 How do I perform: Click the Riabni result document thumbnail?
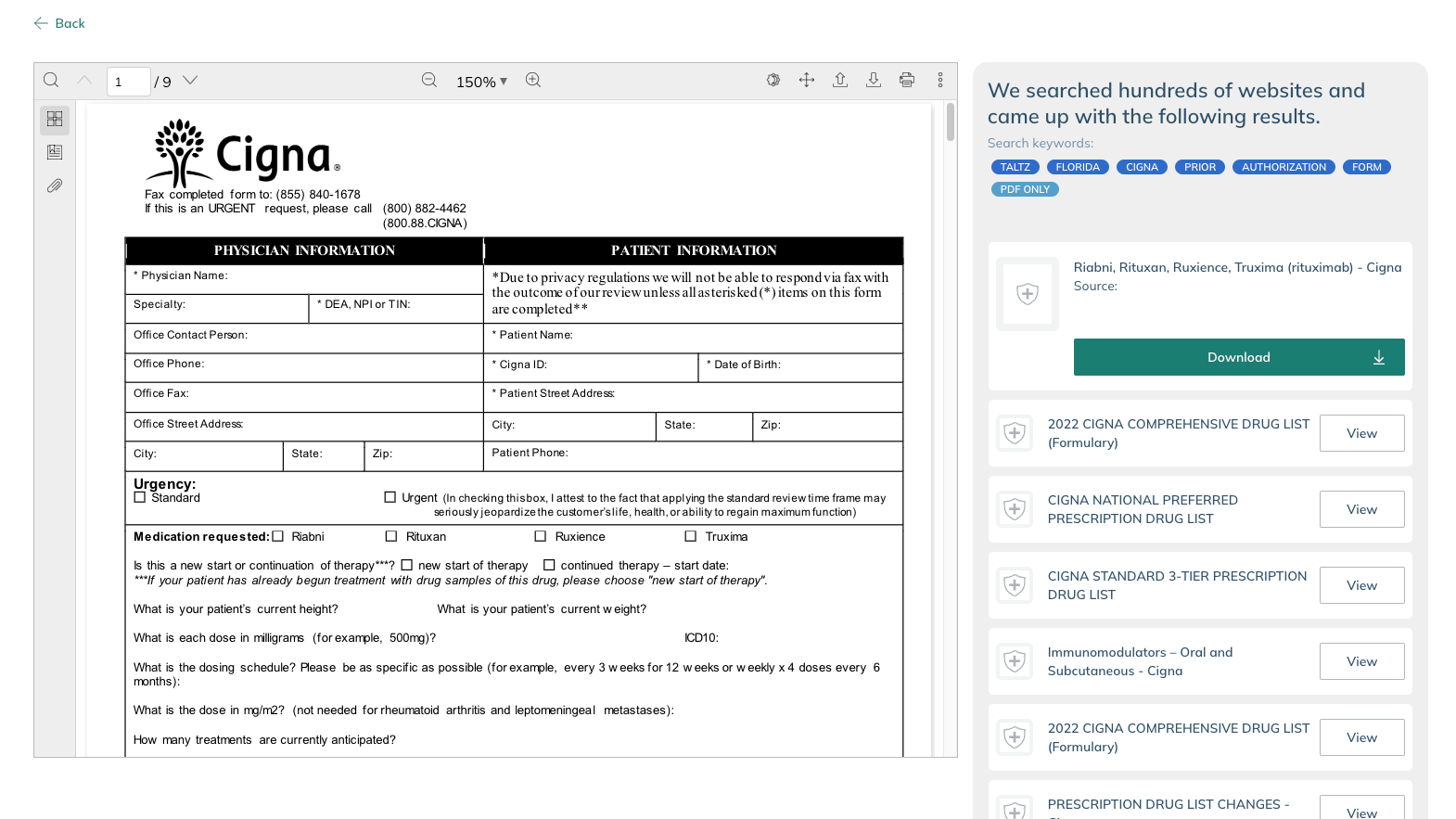pos(1028,294)
